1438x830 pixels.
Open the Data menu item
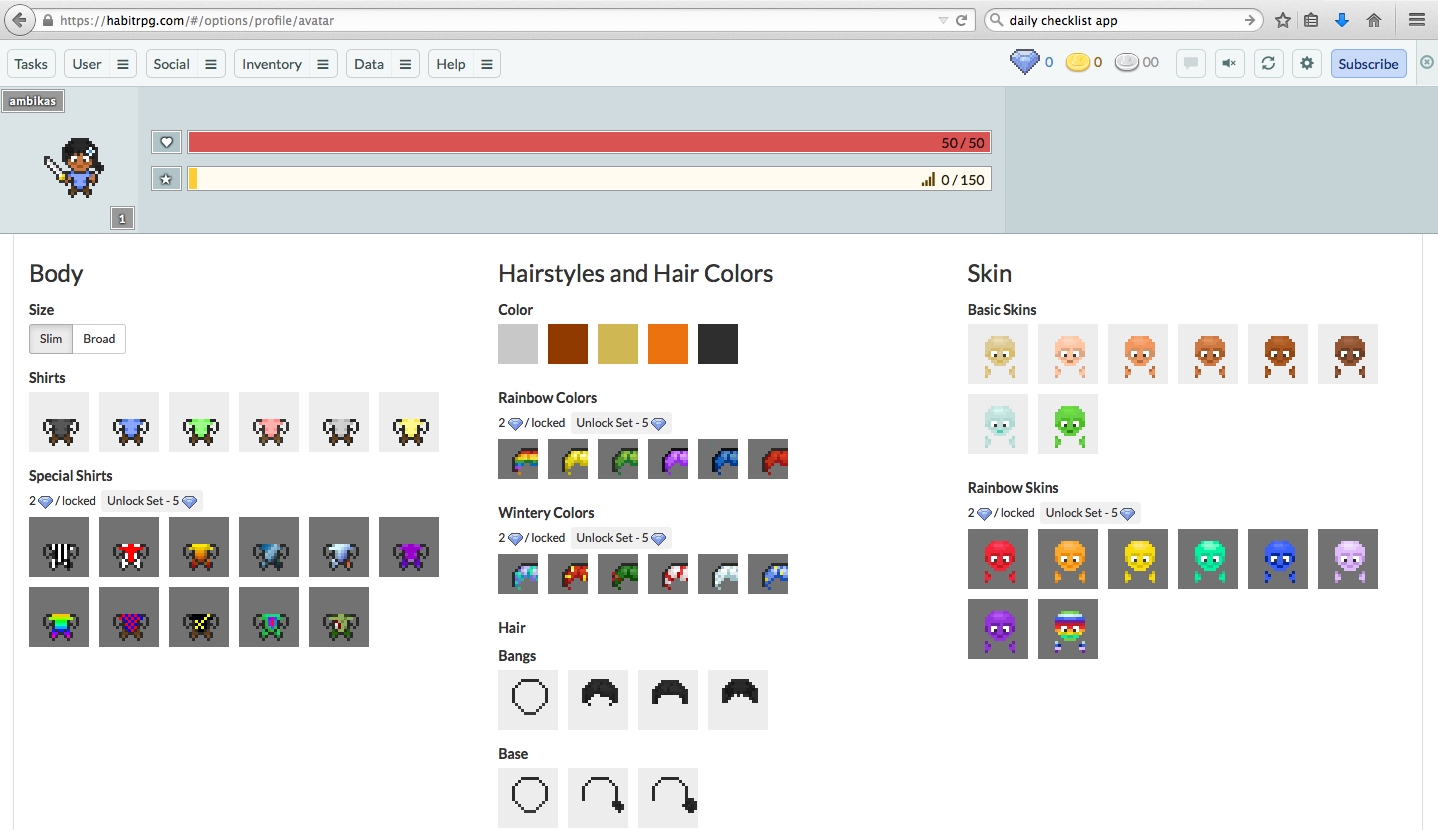[x=368, y=64]
